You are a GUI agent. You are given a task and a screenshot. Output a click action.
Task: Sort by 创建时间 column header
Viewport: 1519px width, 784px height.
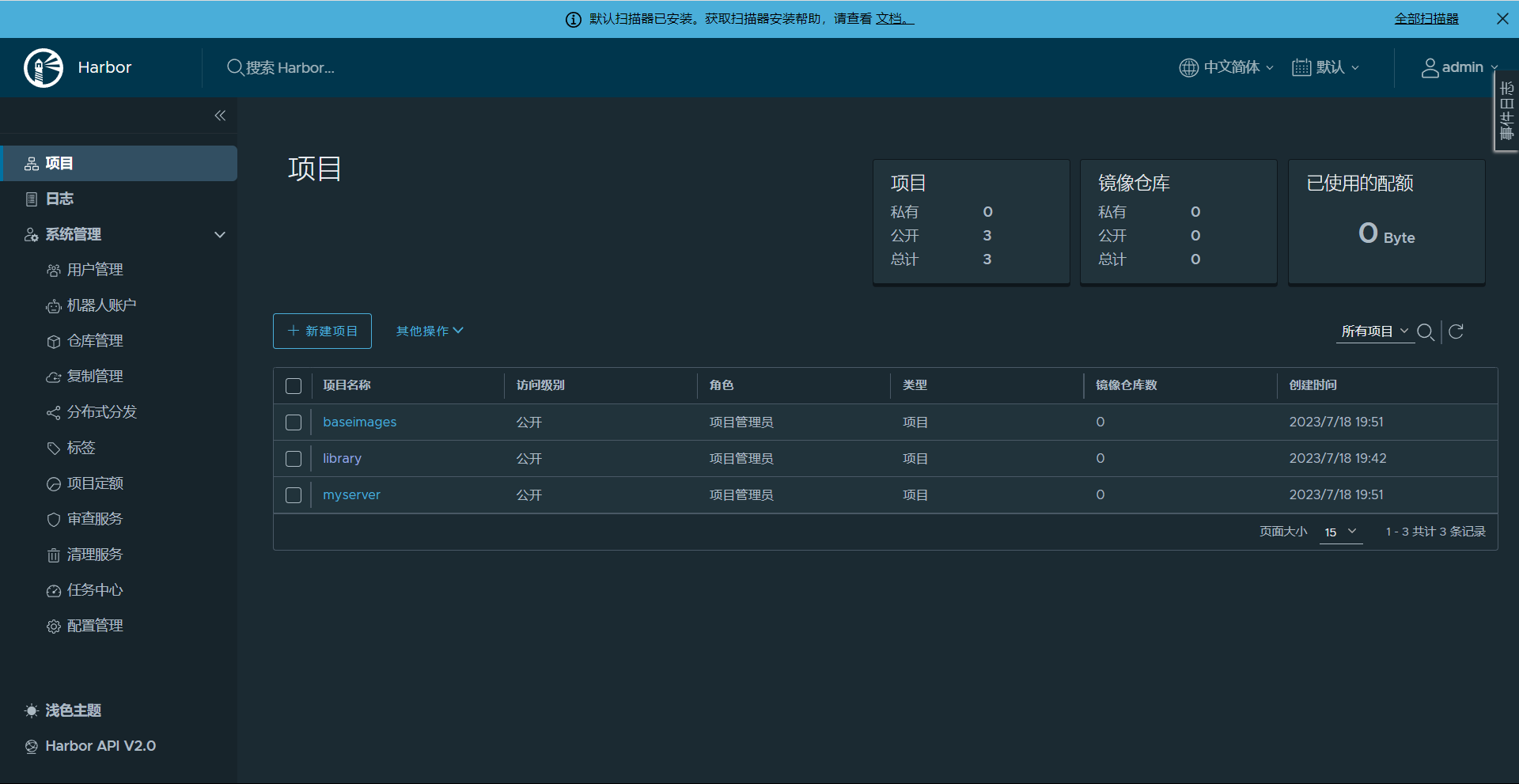pyautogui.click(x=1313, y=386)
